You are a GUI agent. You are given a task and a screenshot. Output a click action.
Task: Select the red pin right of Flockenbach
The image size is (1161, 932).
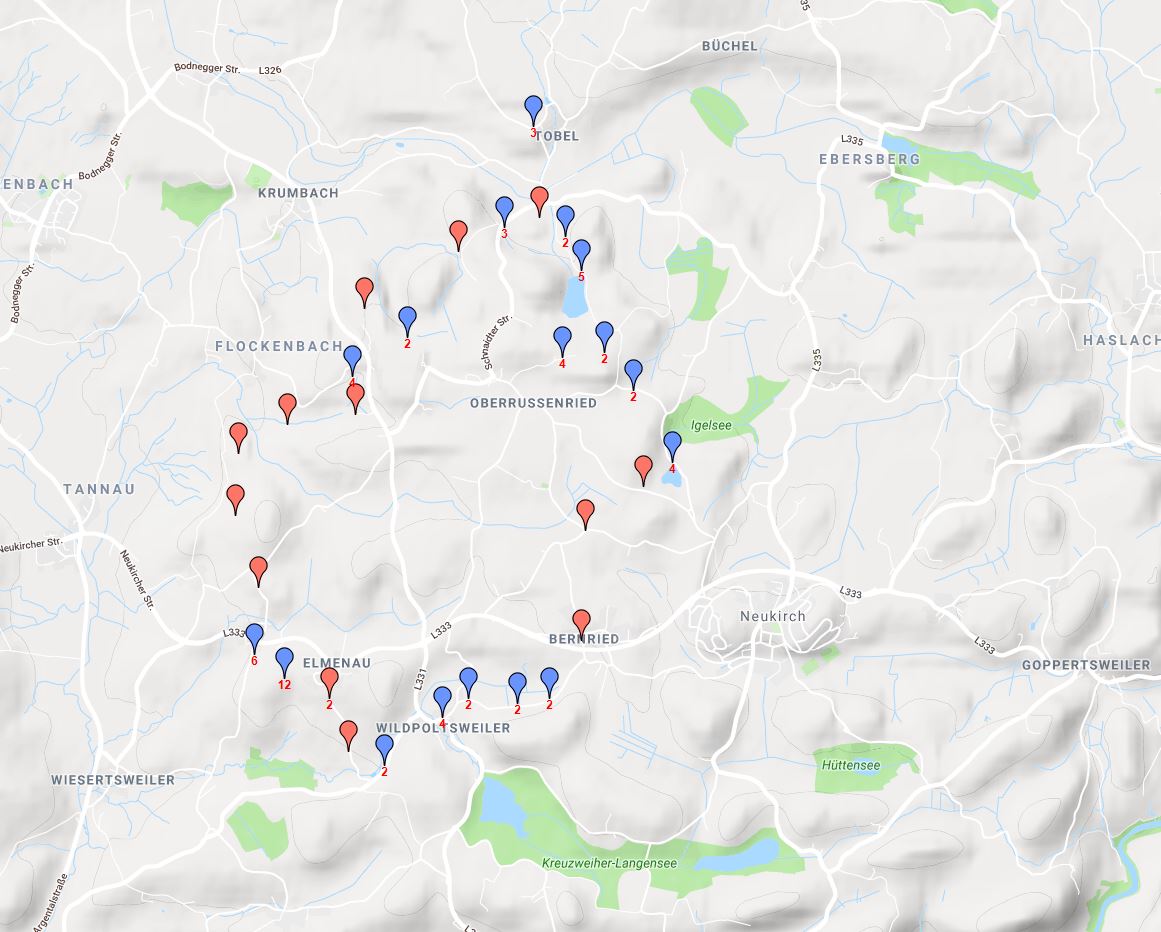click(355, 398)
